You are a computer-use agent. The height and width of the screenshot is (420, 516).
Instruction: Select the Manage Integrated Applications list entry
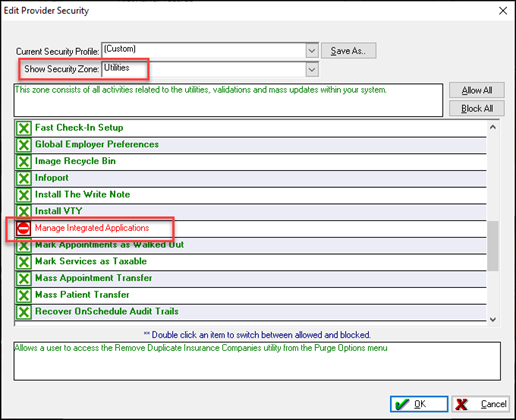pos(251,228)
